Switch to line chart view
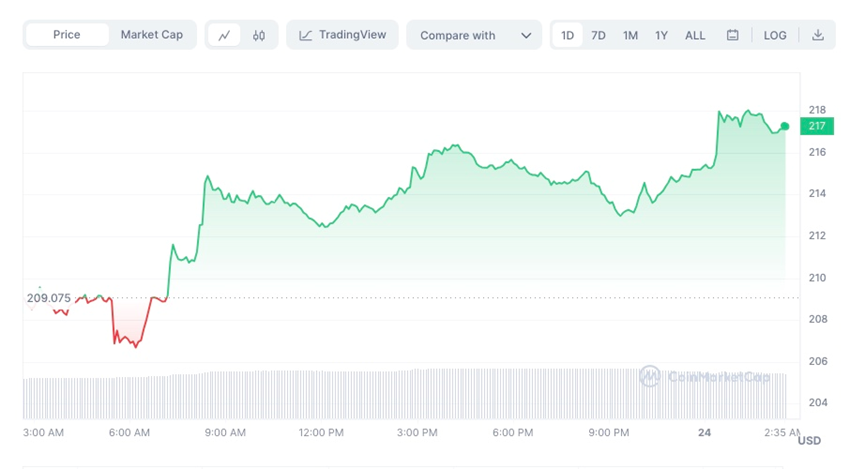Viewport: 865px width, 469px height. click(x=224, y=35)
